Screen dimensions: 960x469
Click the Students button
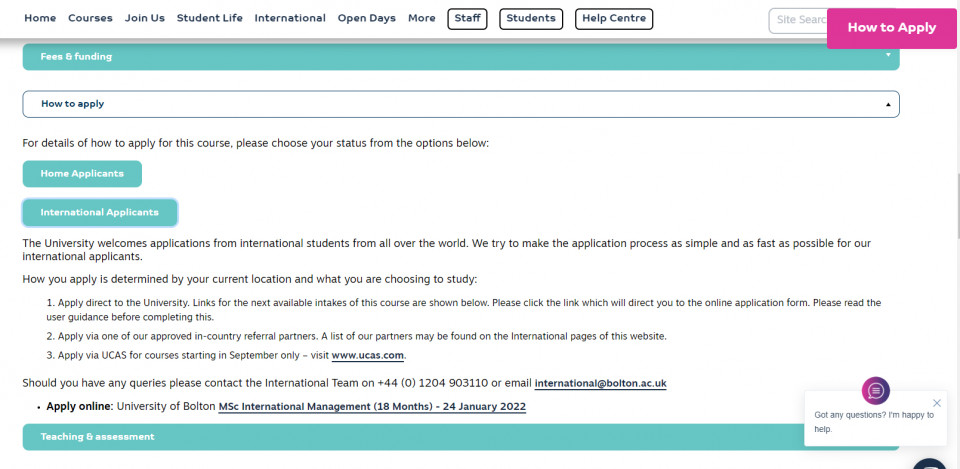531,19
